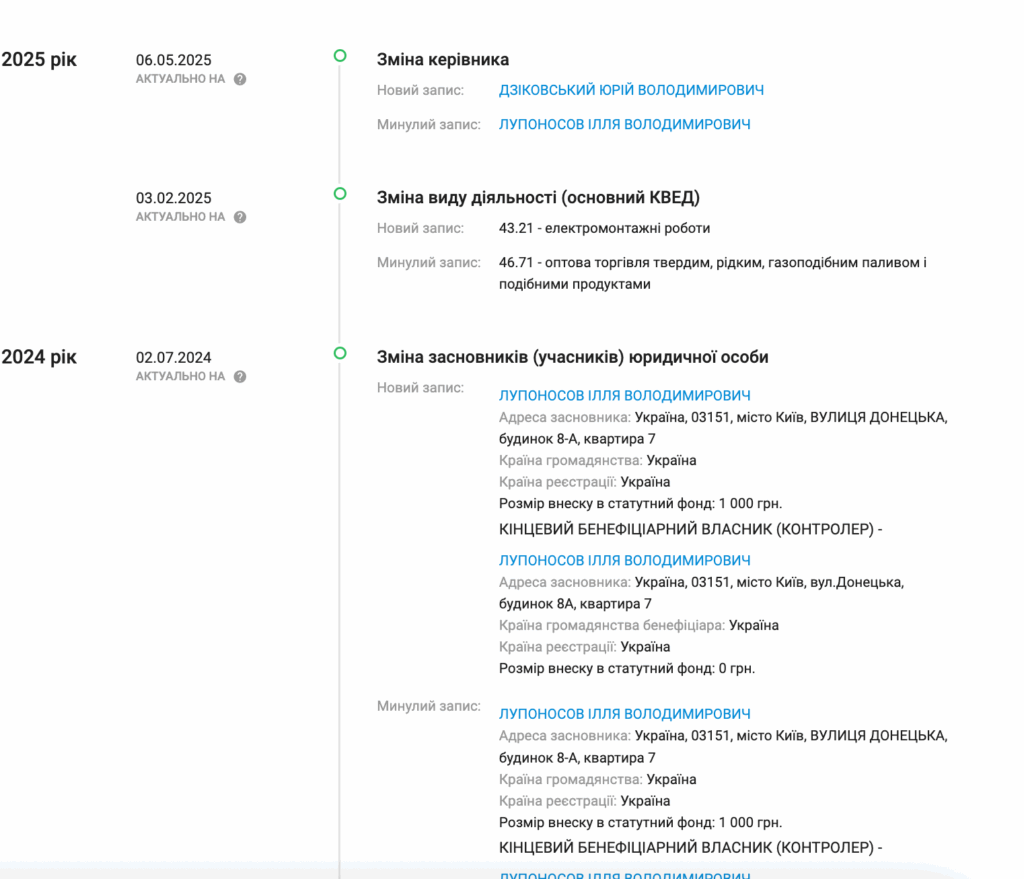Open ЛУПОНОСОВ link in founders' Минулий запис

(624, 714)
